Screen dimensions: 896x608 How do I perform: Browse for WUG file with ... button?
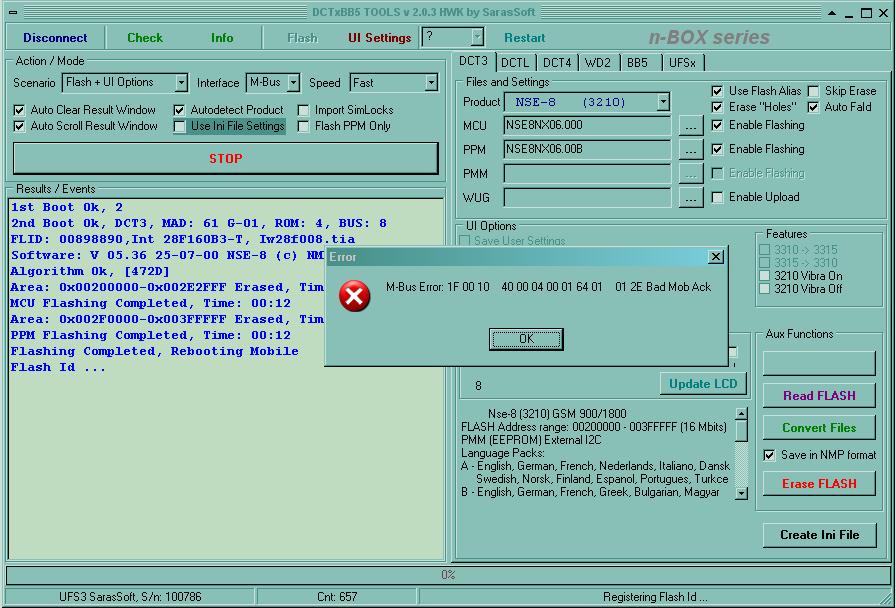point(691,198)
